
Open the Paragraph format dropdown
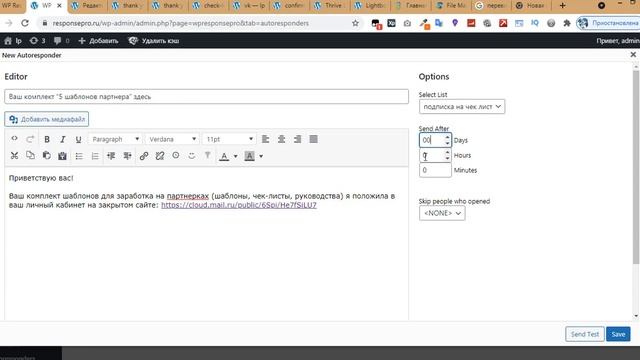pyautogui.click(x=116, y=139)
